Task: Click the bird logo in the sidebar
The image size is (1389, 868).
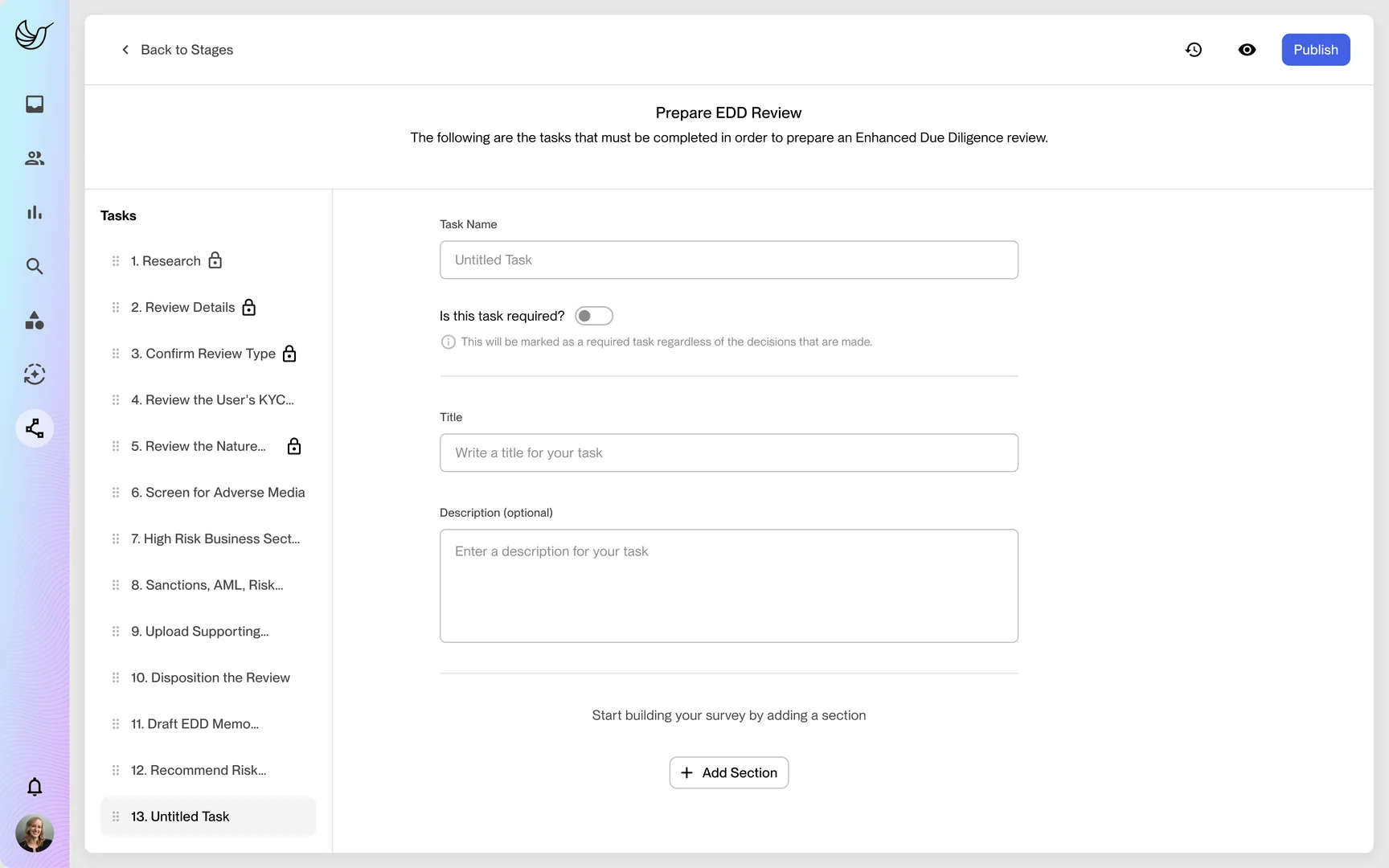Action: [35, 35]
